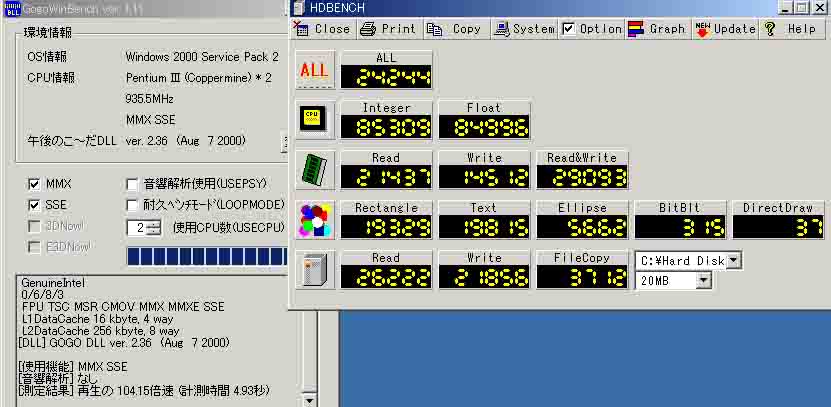Click the Update toolbar button
The image size is (831, 407).
[726, 29]
